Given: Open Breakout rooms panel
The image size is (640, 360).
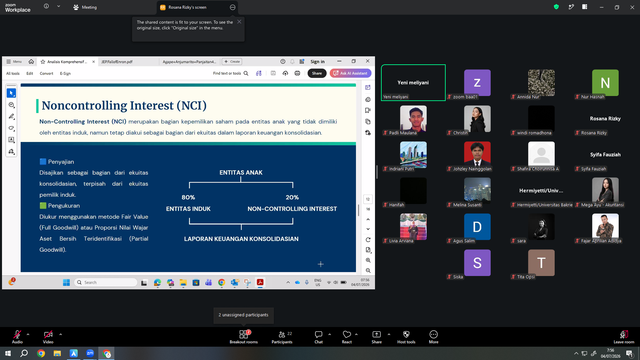Looking at the screenshot, I should (x=244, y=337).
